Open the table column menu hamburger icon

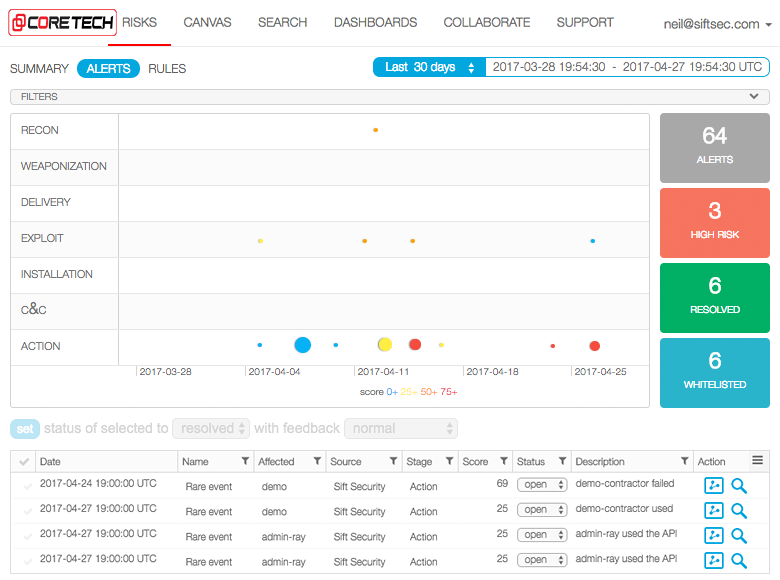click(758, 460)
